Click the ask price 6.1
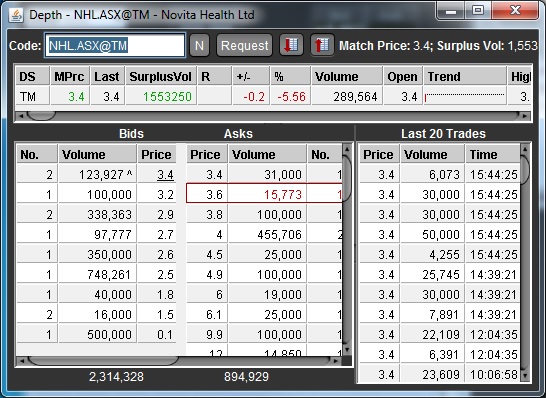Image resolution: width=546 pixels, height=398 pixels. (207, 314)
